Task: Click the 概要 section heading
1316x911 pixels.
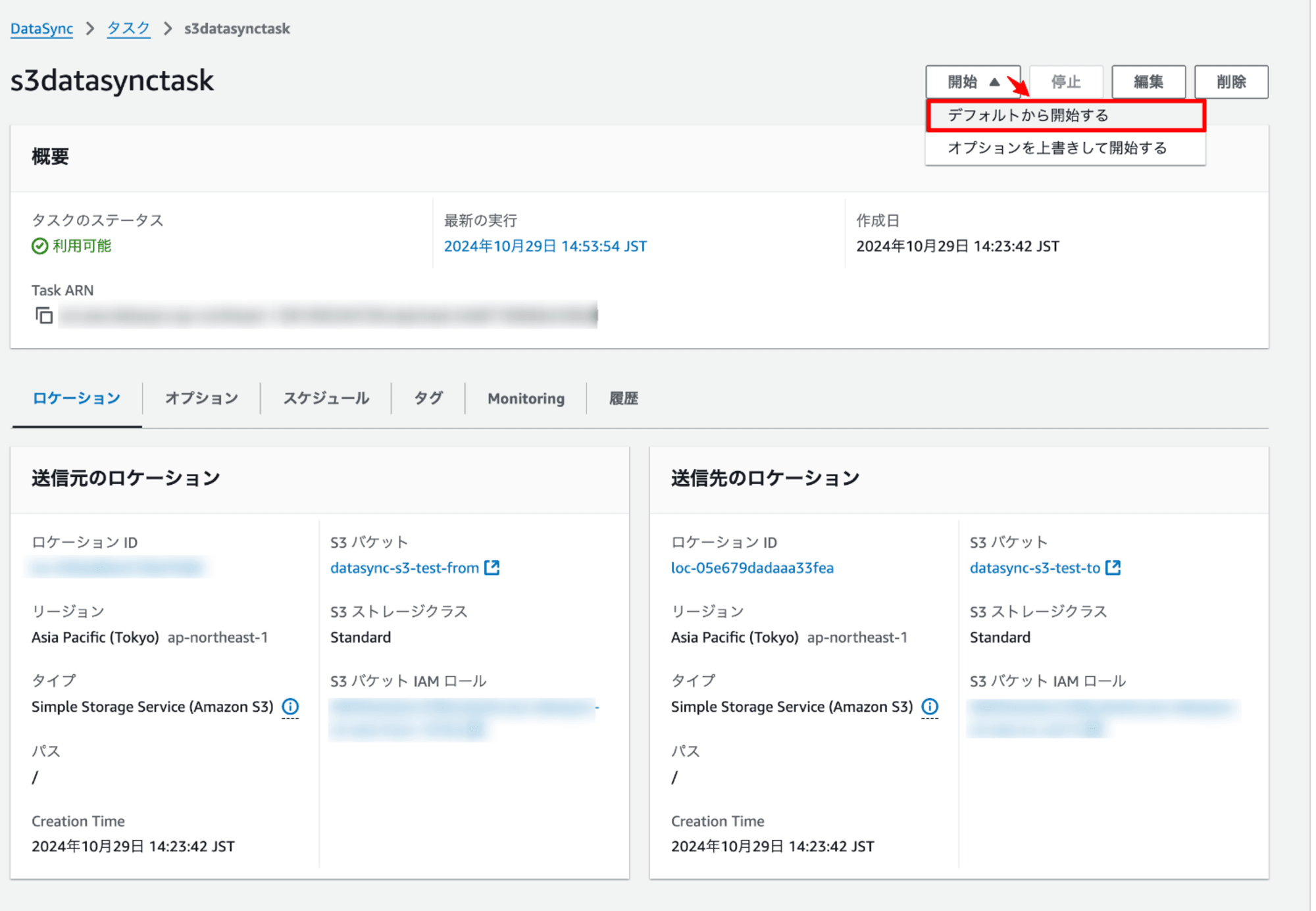Action: click(50, 157)
